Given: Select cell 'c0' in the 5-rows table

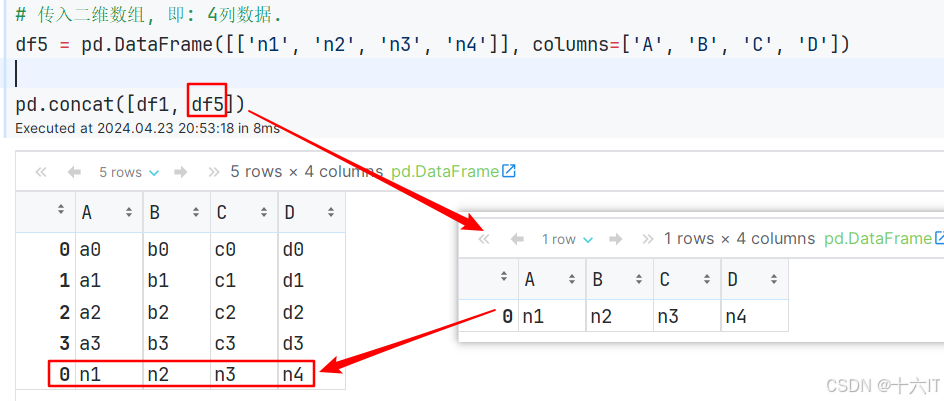Looking at the screenshot, I should [244, 249].
